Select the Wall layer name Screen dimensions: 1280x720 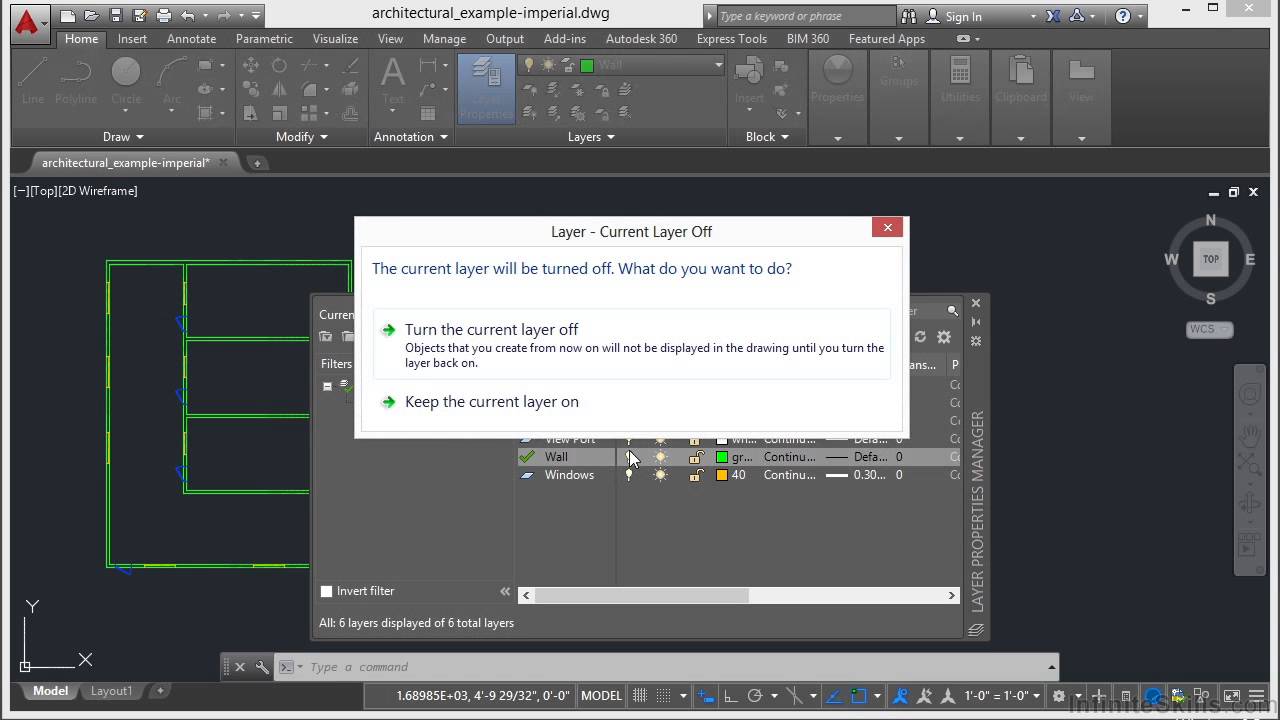[556, 457]
